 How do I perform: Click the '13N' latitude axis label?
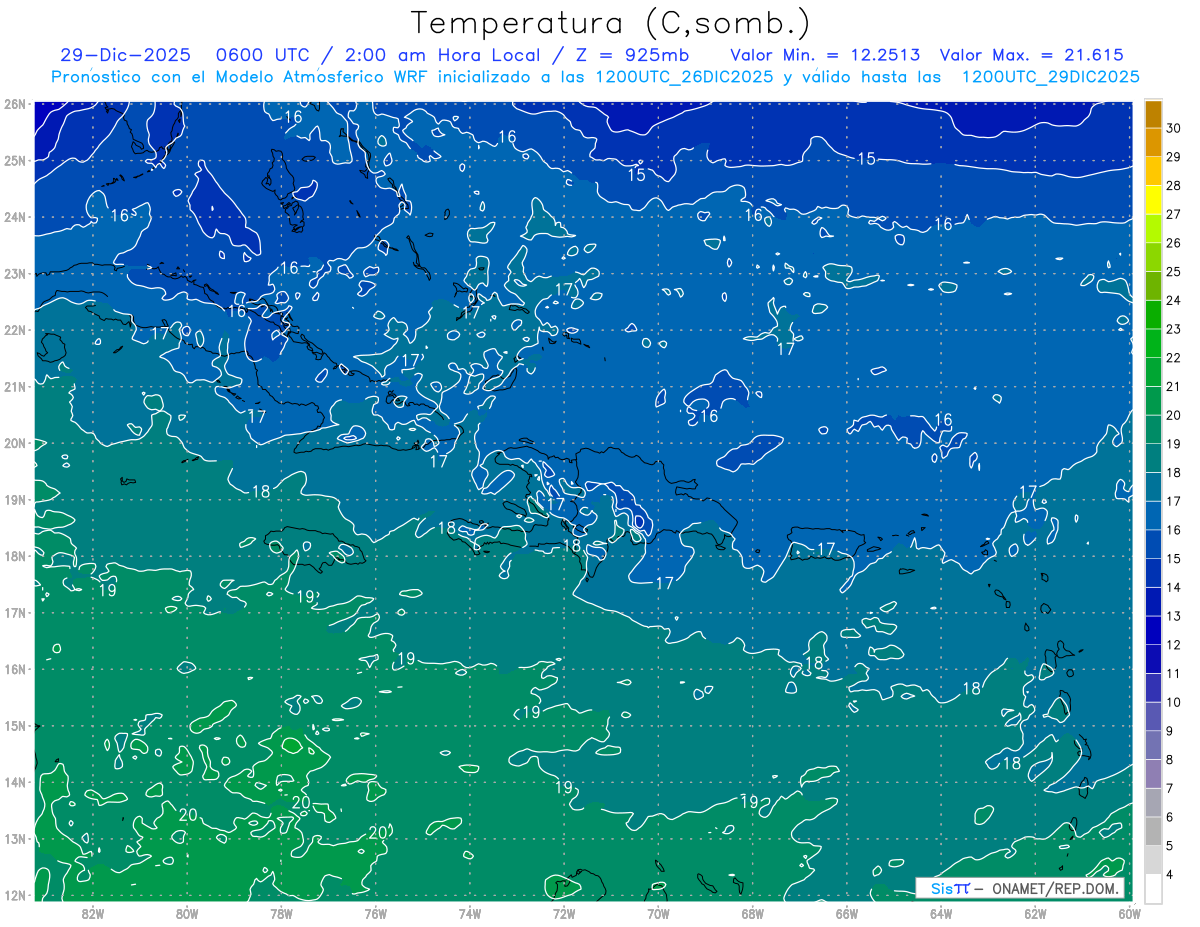pyautogui.click(x=15, y=838)
